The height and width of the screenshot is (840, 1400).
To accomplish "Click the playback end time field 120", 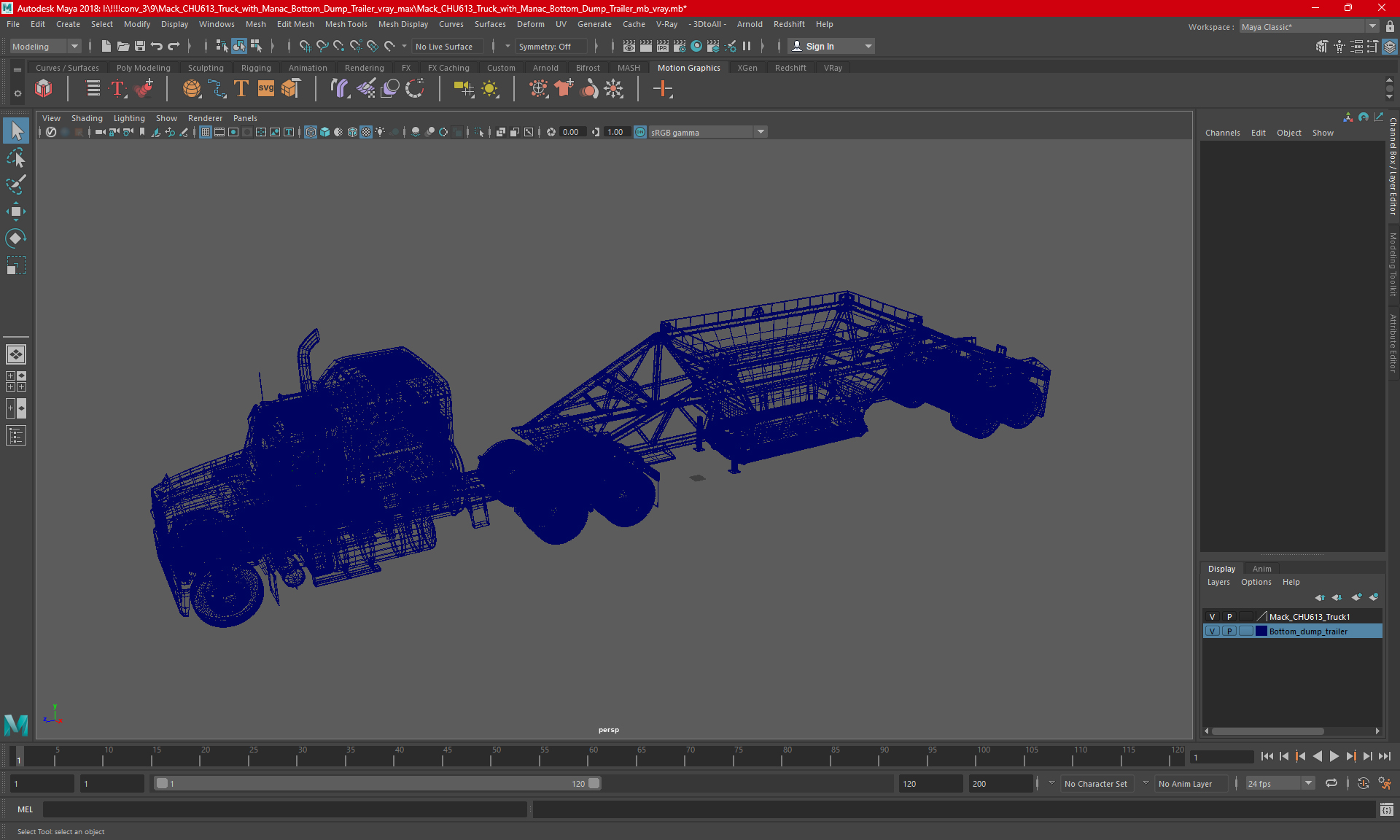I will click(x=930, y=784).
